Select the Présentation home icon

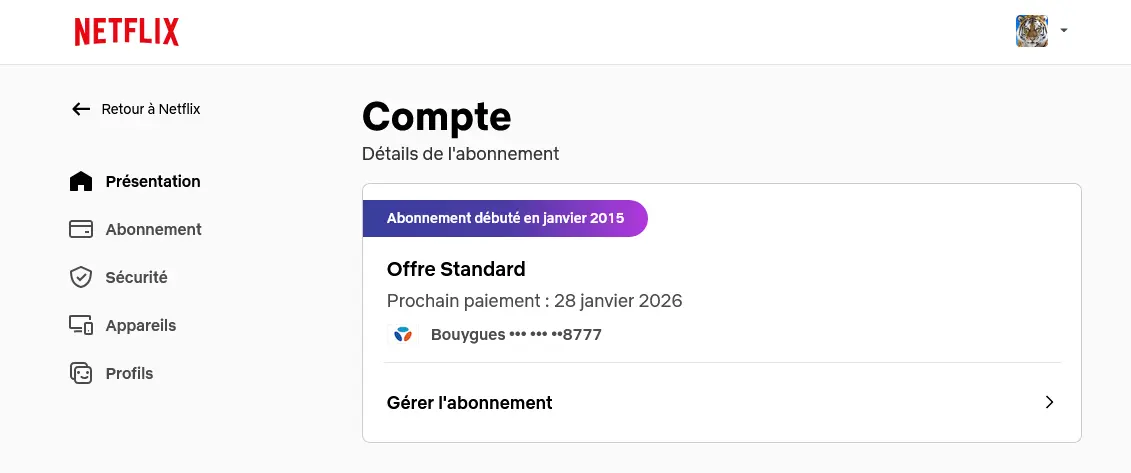(81, 181)
